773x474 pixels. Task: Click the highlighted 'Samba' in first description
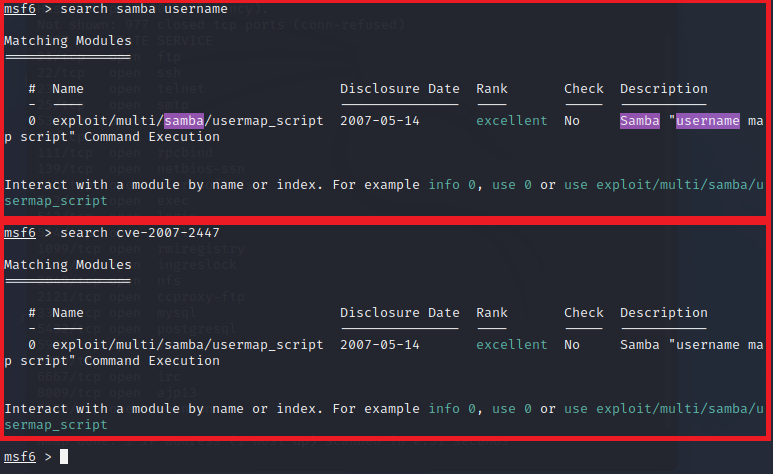tap(639, 121)
